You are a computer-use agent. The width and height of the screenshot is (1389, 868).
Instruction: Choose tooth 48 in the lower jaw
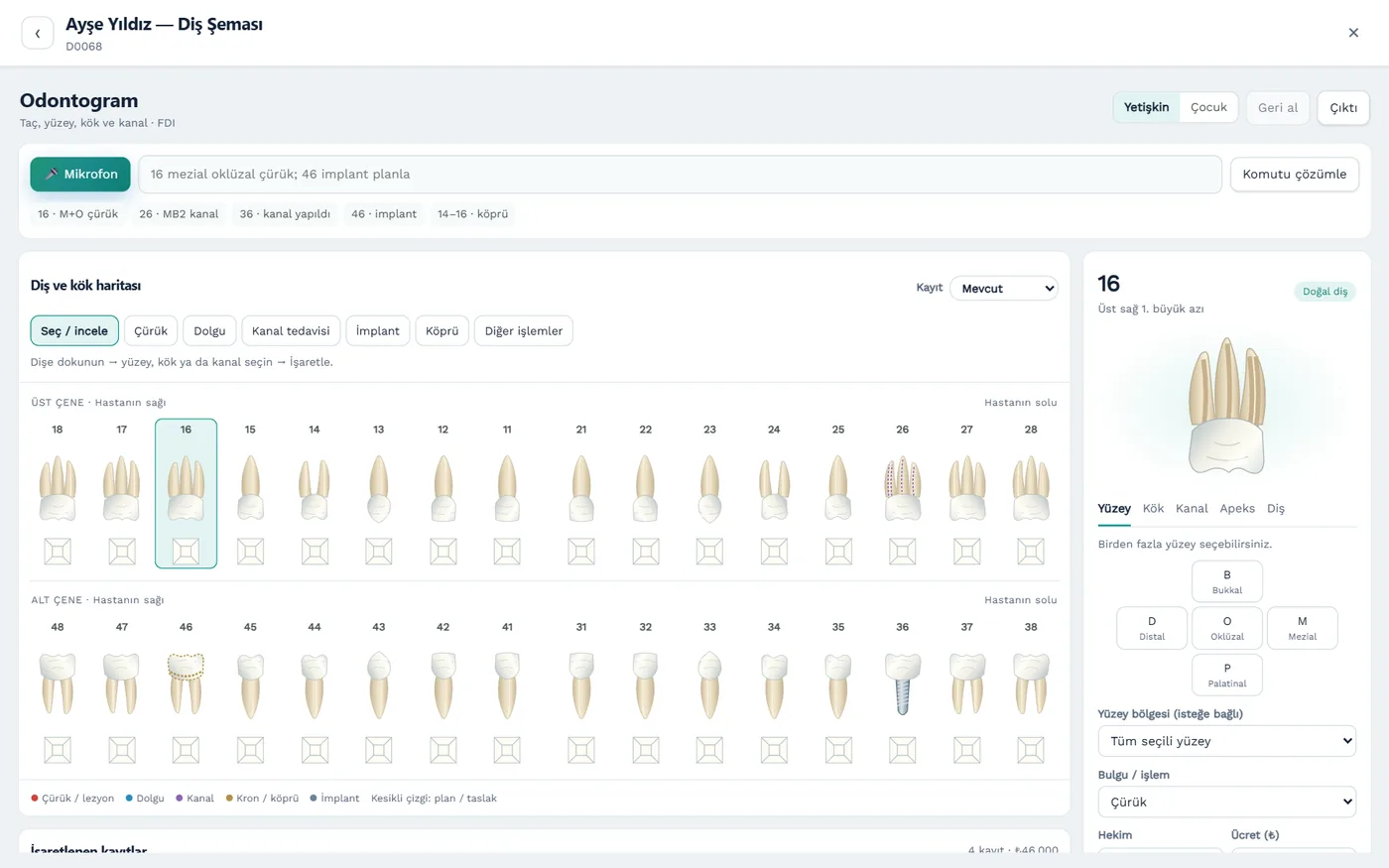[58, 690]
